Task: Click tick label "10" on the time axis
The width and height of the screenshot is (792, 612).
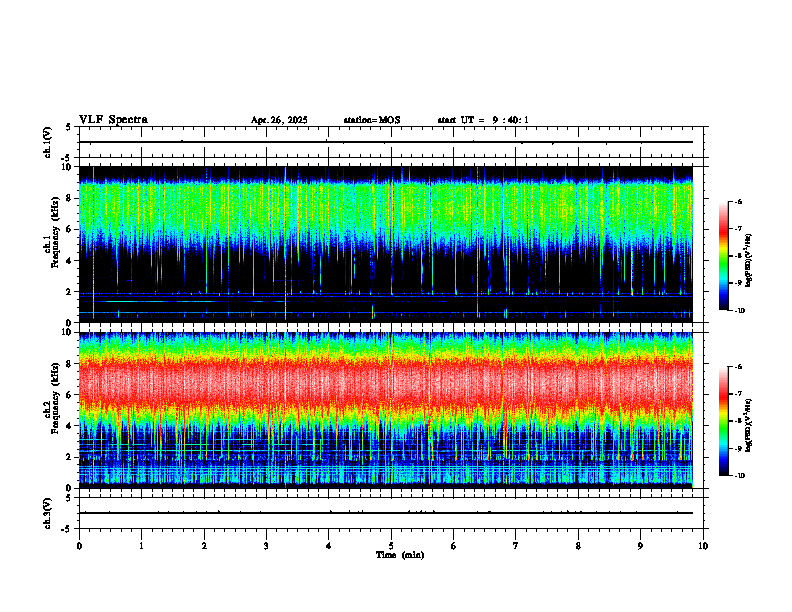Action: tap(703, 546)
